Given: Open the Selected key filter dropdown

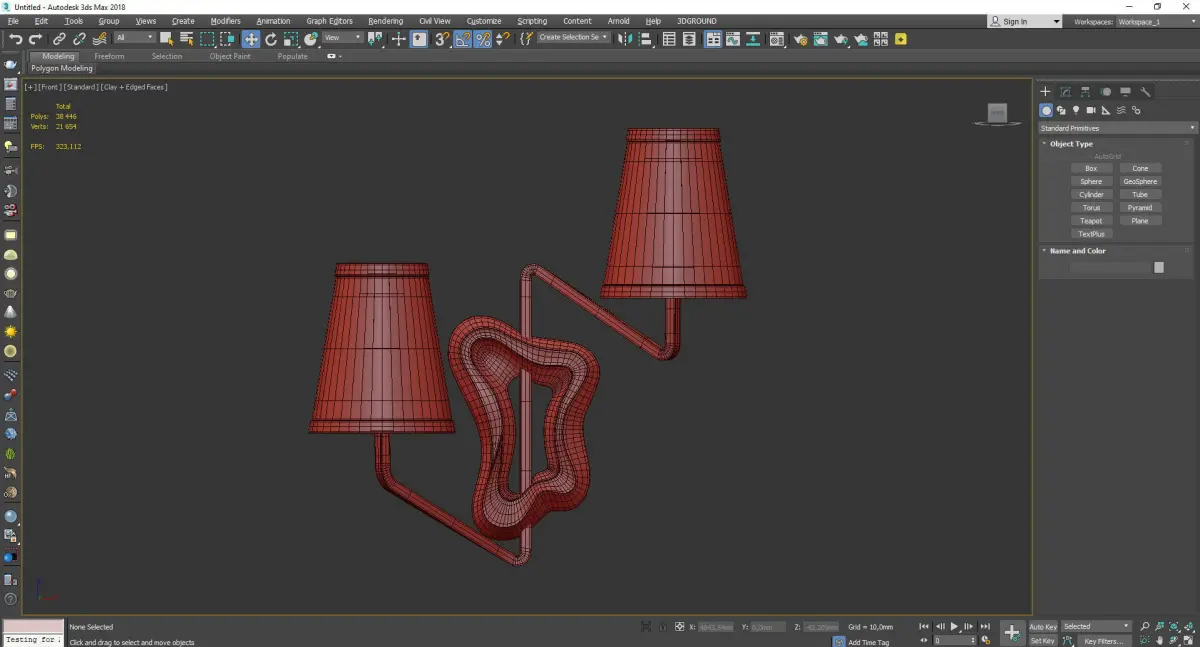Looking at the screenshot, I should 1097,626.
